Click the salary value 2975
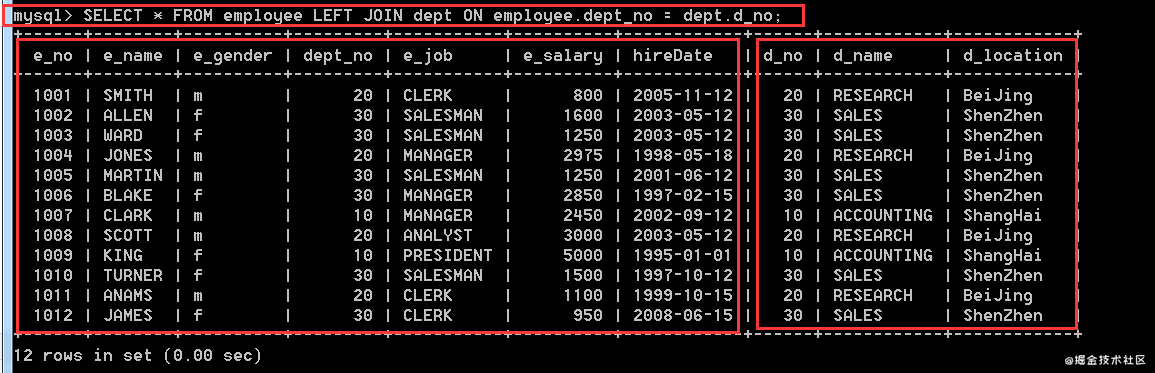 coord(583,156)
